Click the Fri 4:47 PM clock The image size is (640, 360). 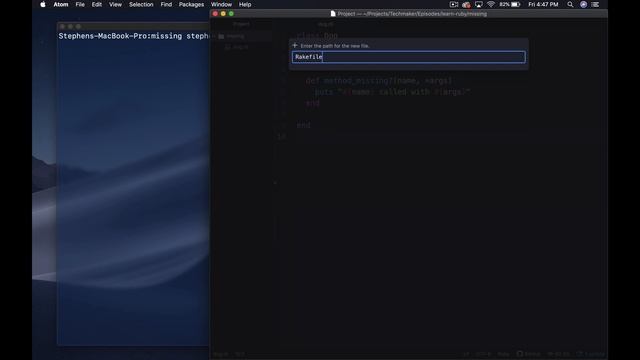click(543, 4)
